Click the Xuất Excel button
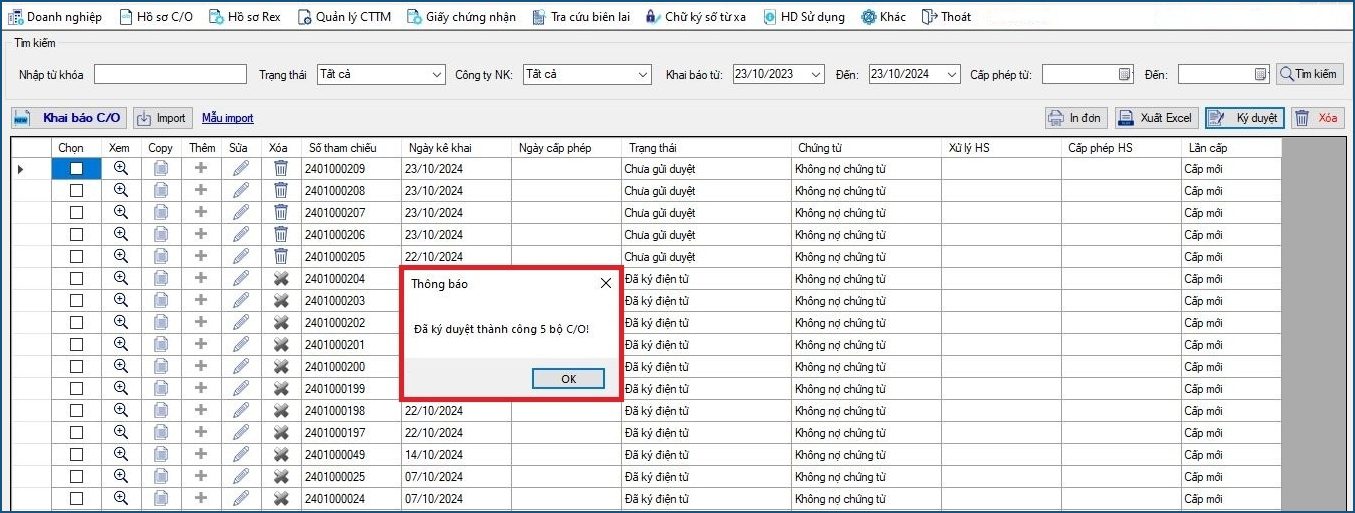Screen dimensions: 1355x513 pos(1156,118)
